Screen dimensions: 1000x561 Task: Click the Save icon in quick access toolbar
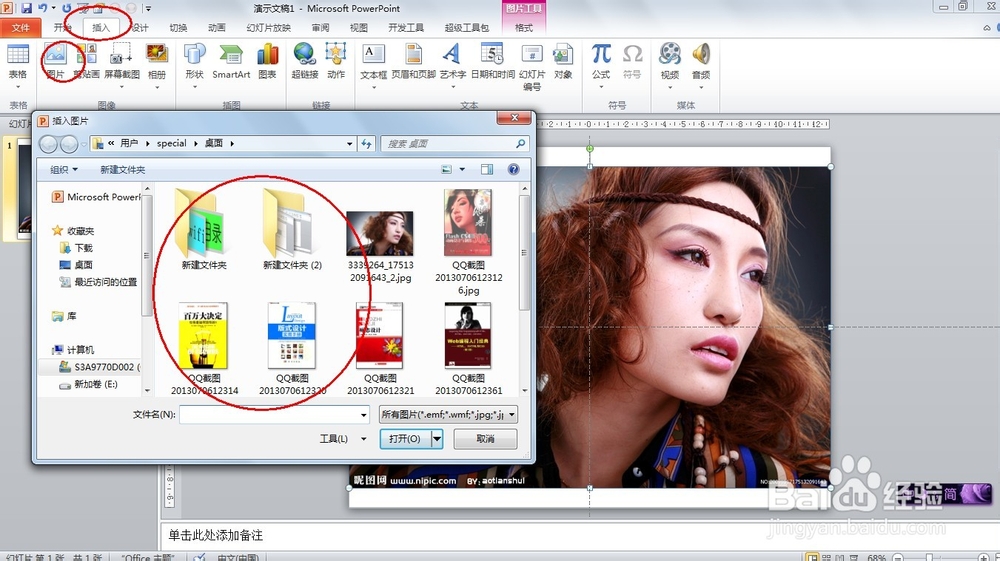point(26,8)
